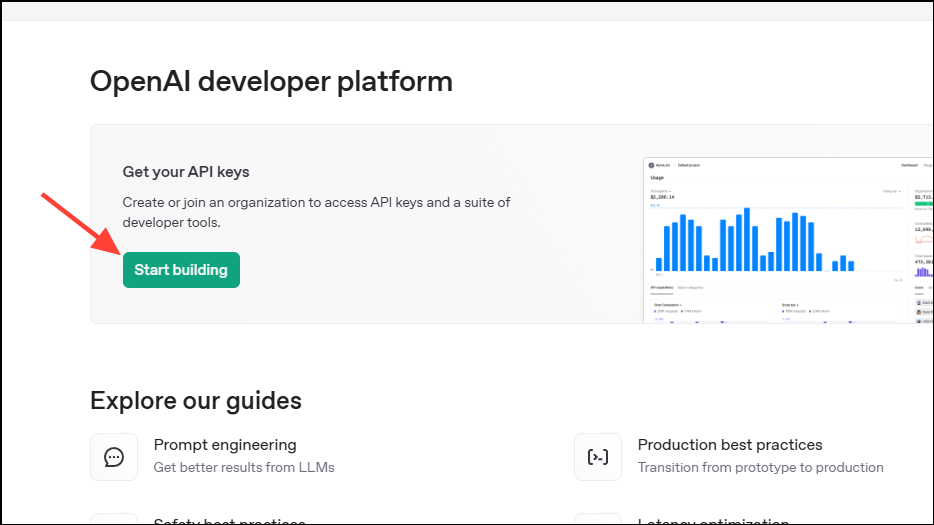Click 'Transition from prototype to production' text
This screenshot has height=525, width=934.
pos(761,467)
